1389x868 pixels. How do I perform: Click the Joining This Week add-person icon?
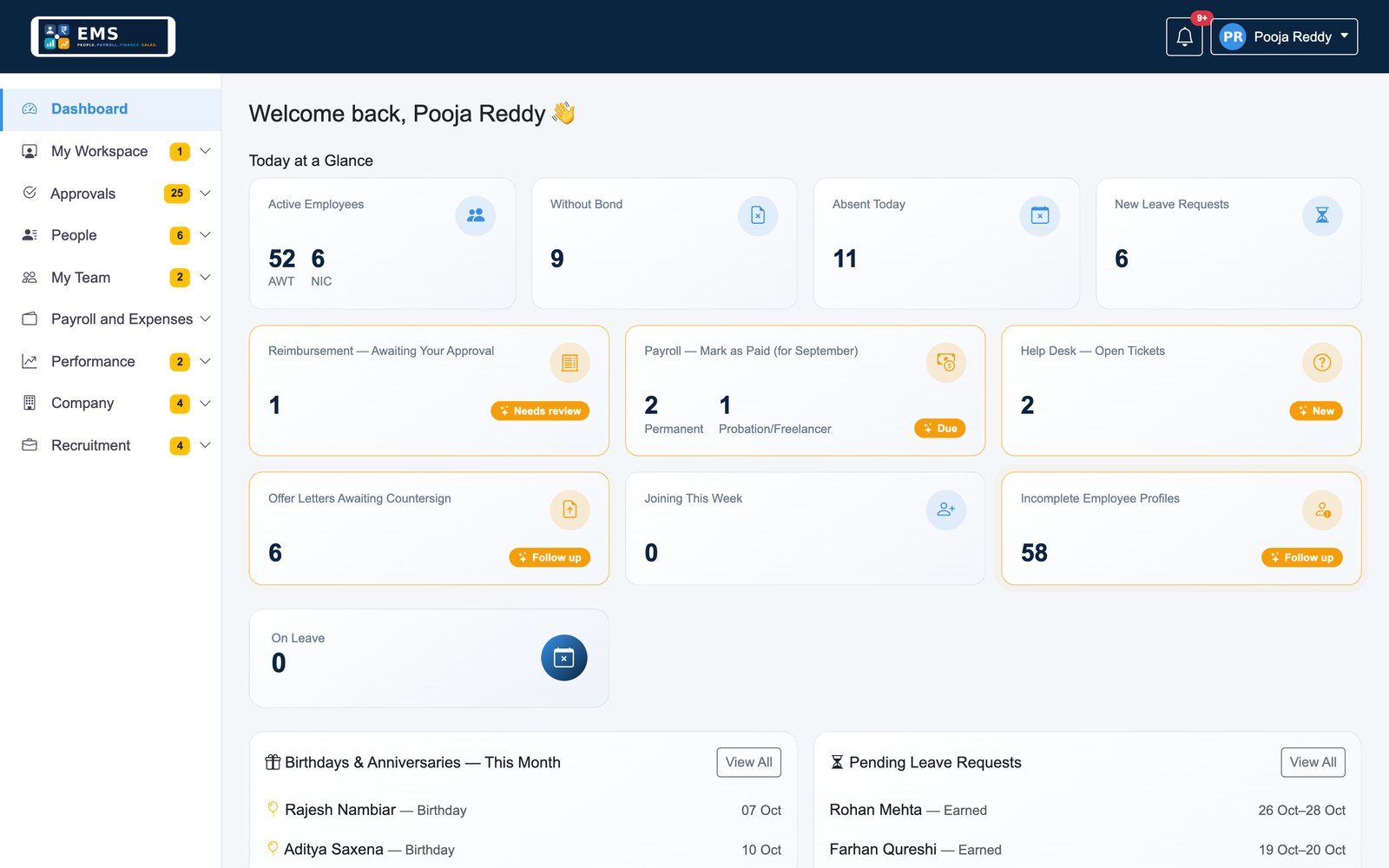946,510
